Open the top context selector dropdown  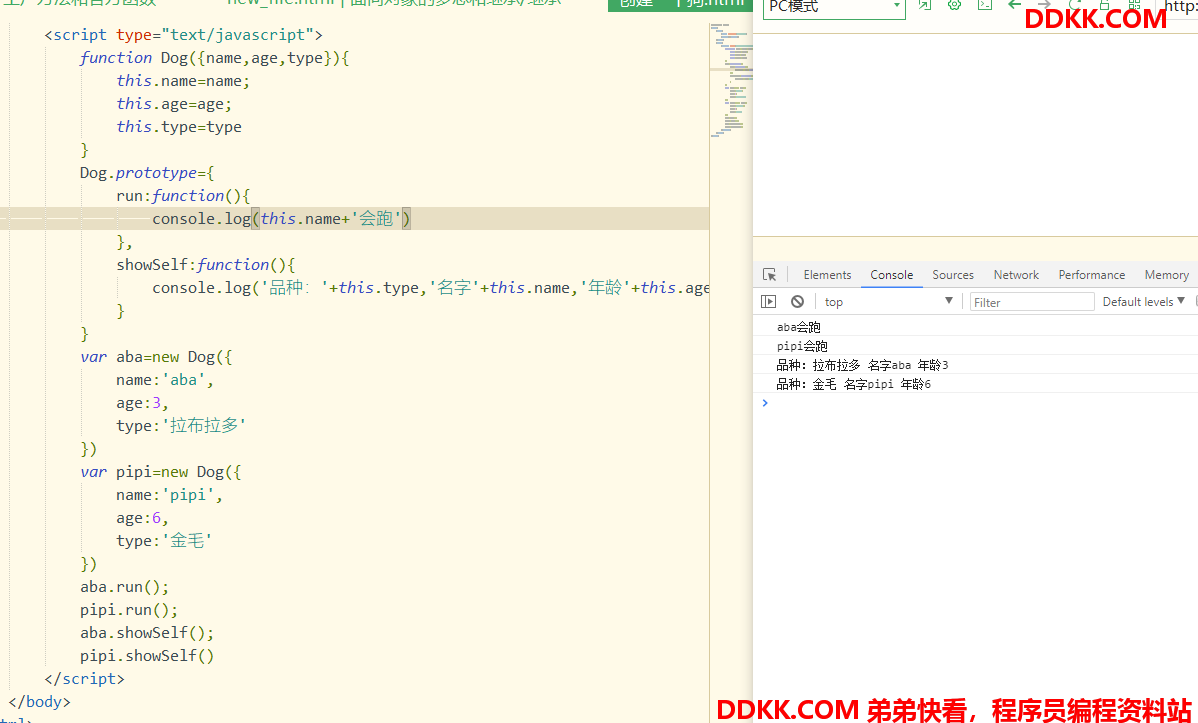click(x=889, y=302)
